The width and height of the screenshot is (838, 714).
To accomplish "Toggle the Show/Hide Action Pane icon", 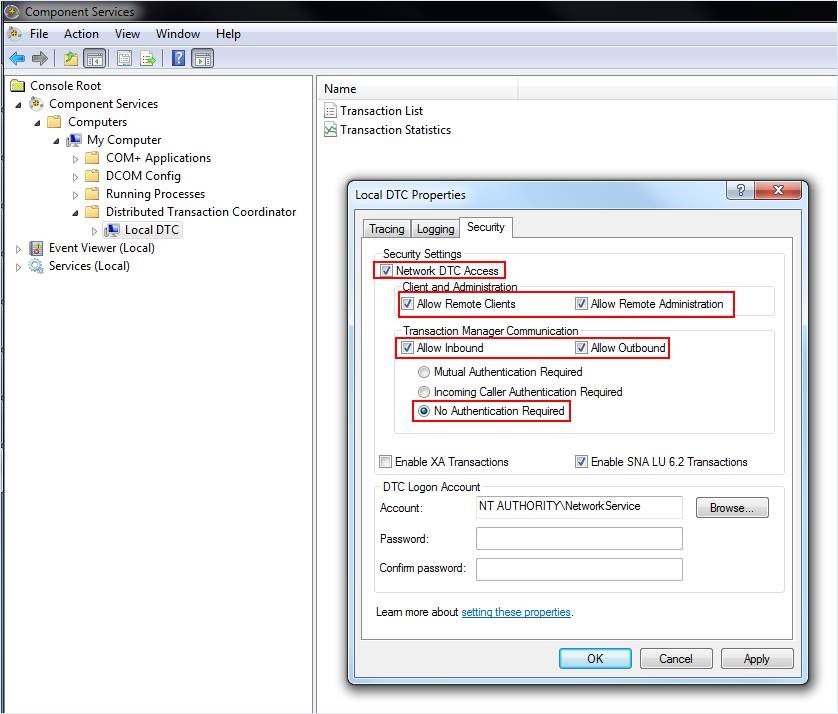I will pyautogui.click(x=203, y=58).
